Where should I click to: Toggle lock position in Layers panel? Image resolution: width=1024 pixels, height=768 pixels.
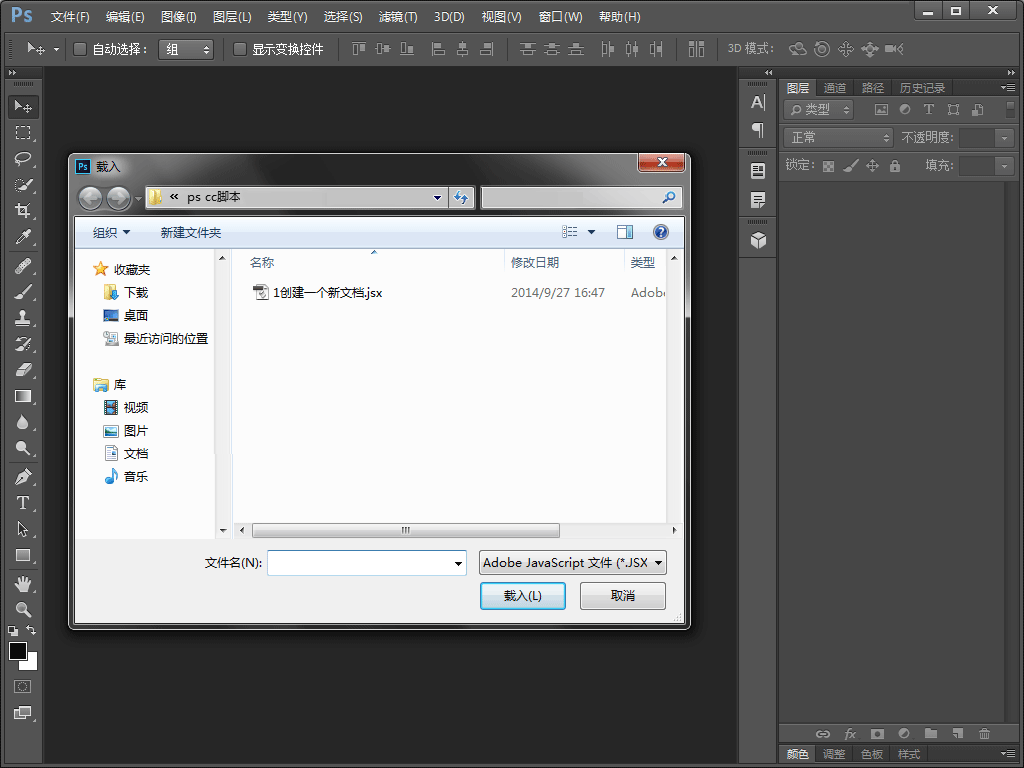[x=872, y=166]
